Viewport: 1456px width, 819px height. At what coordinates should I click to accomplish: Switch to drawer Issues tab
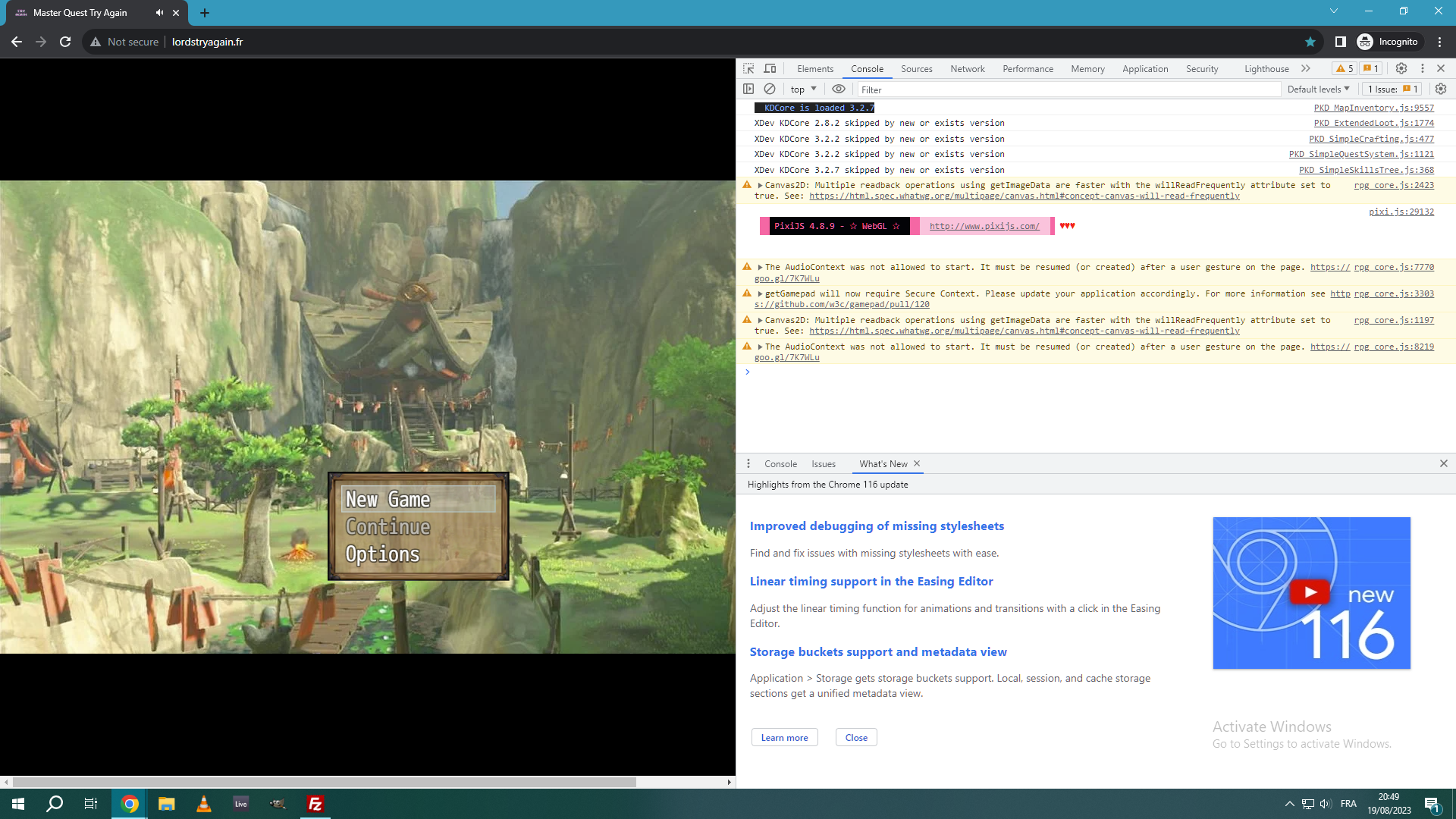(x=824, y=463)
